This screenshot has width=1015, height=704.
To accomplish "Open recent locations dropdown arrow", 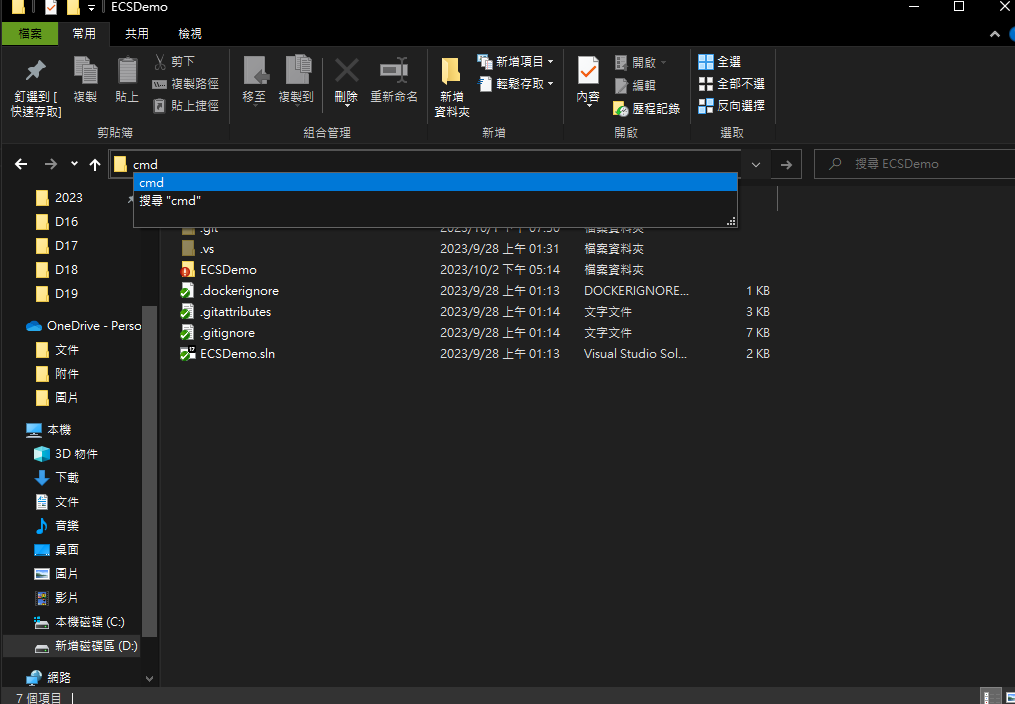I will pyautogui.click(x=74, y=164).
